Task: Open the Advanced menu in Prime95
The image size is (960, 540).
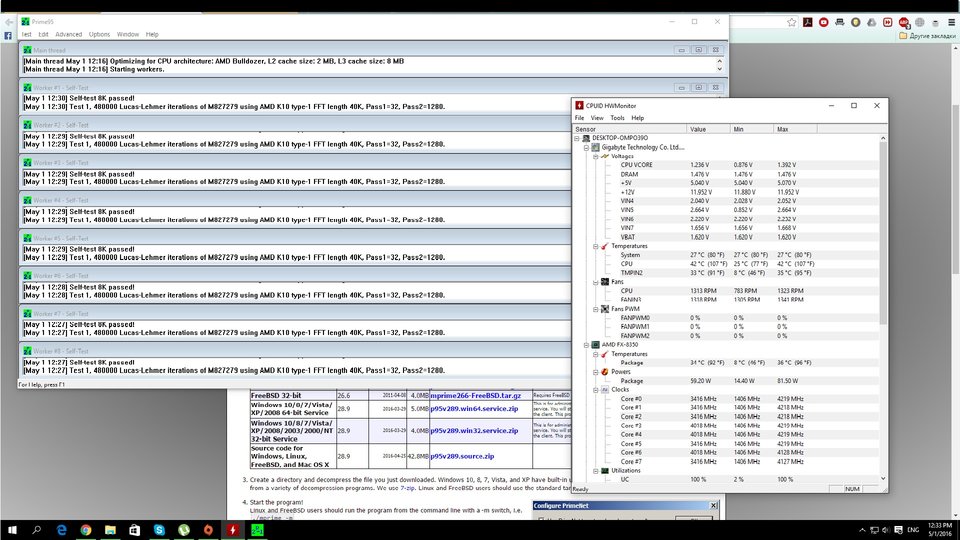Action: (68, 34)
